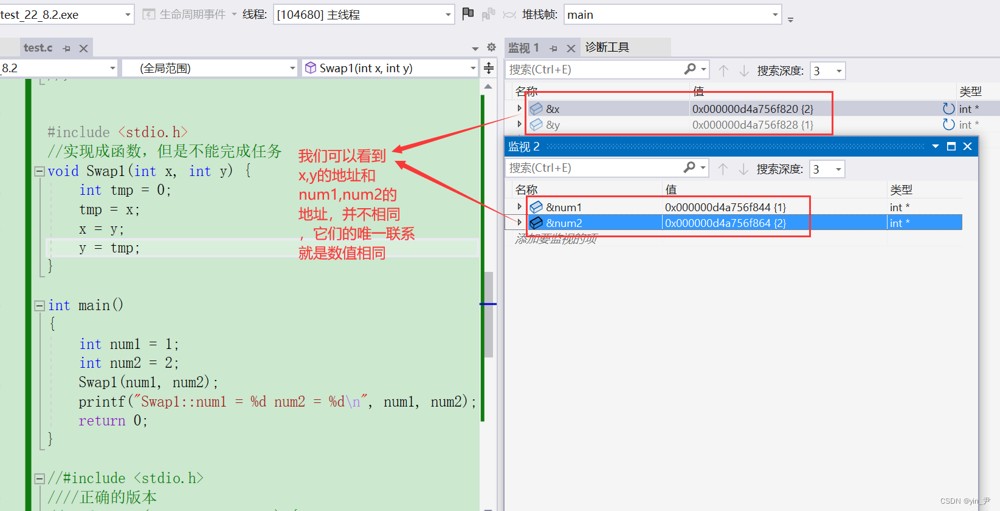1000x511 pixels.
Task: Collapse the commented #include code block
Action: click(40, 478)
